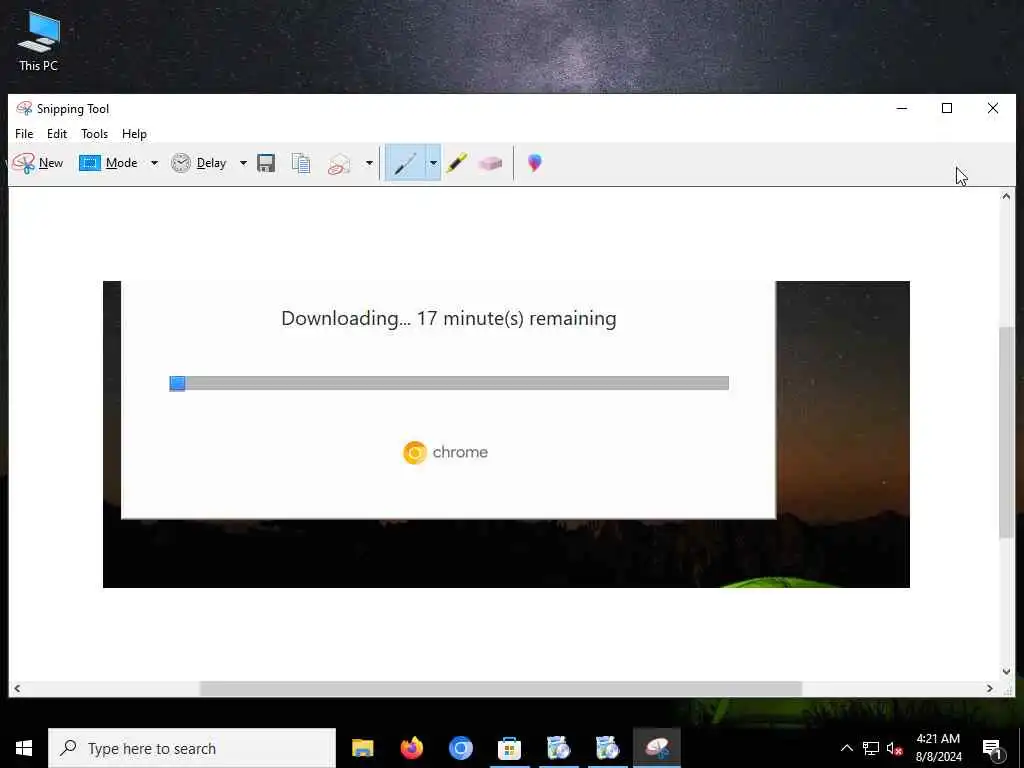Screen dimensions: 1024x768
Task: Open the Help menu
Action: pos(135,134)
